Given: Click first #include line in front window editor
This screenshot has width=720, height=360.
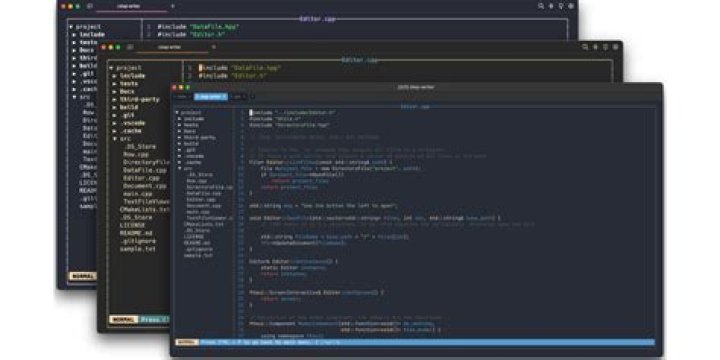Looking at the screenshot, I should (x=293, y=112).
